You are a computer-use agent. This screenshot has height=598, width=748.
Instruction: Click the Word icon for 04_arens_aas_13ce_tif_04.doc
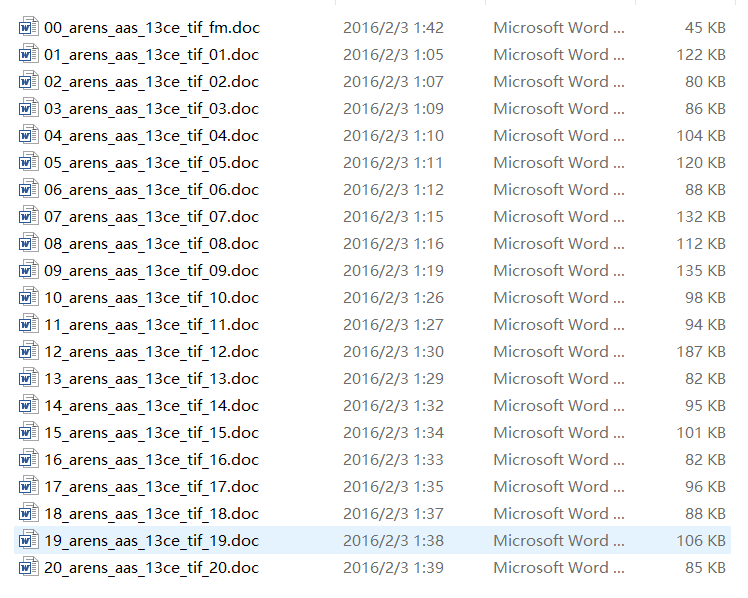(x=28, y=135)
